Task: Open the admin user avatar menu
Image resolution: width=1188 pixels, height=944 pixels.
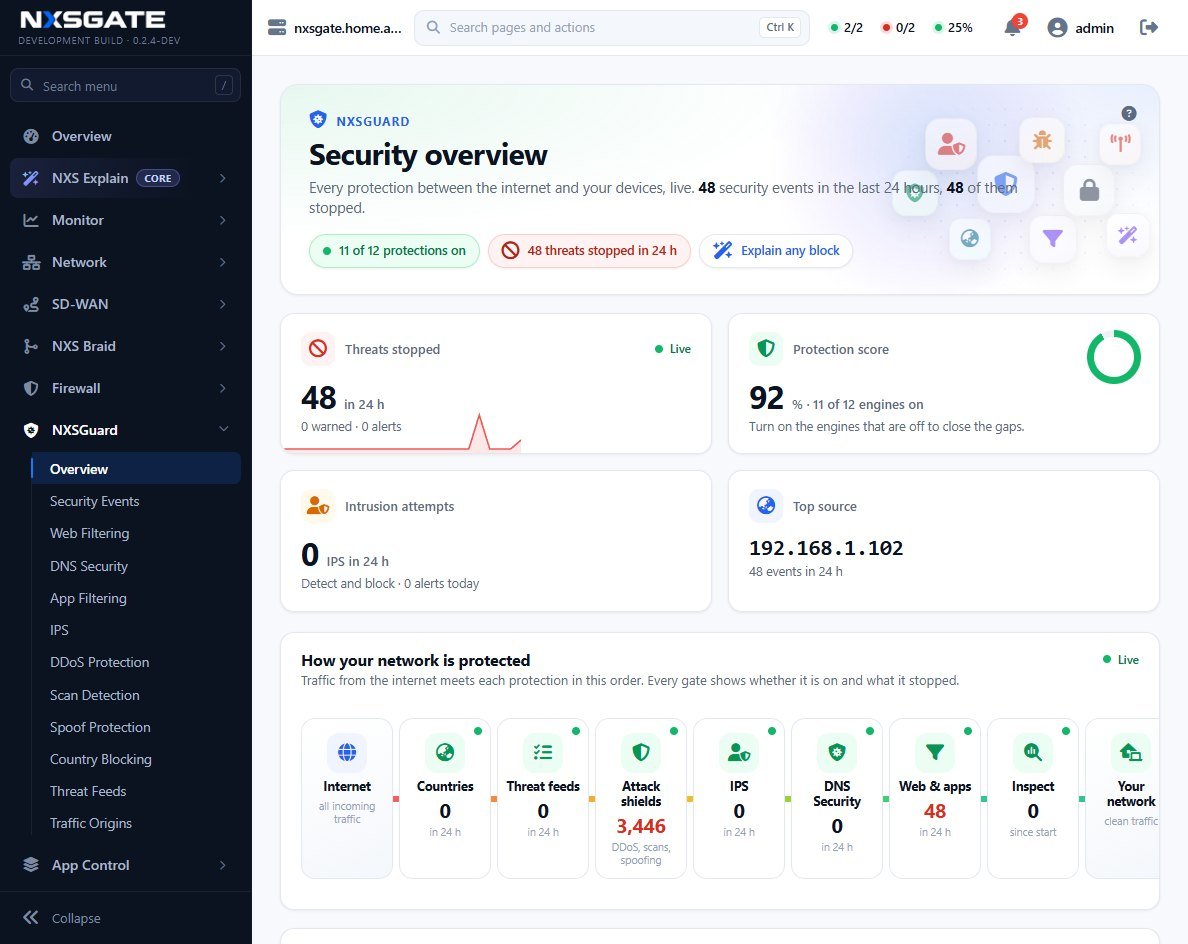Action: 1057,28
